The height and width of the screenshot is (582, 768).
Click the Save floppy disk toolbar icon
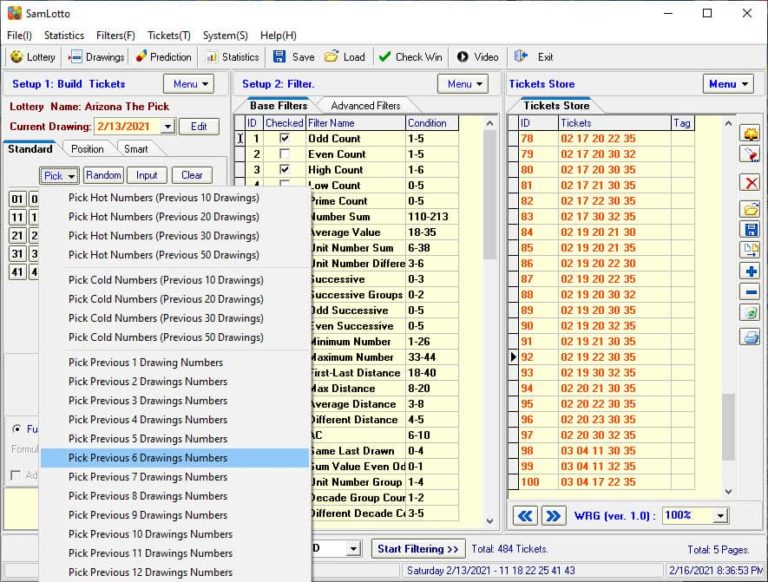tap(279, 57)
